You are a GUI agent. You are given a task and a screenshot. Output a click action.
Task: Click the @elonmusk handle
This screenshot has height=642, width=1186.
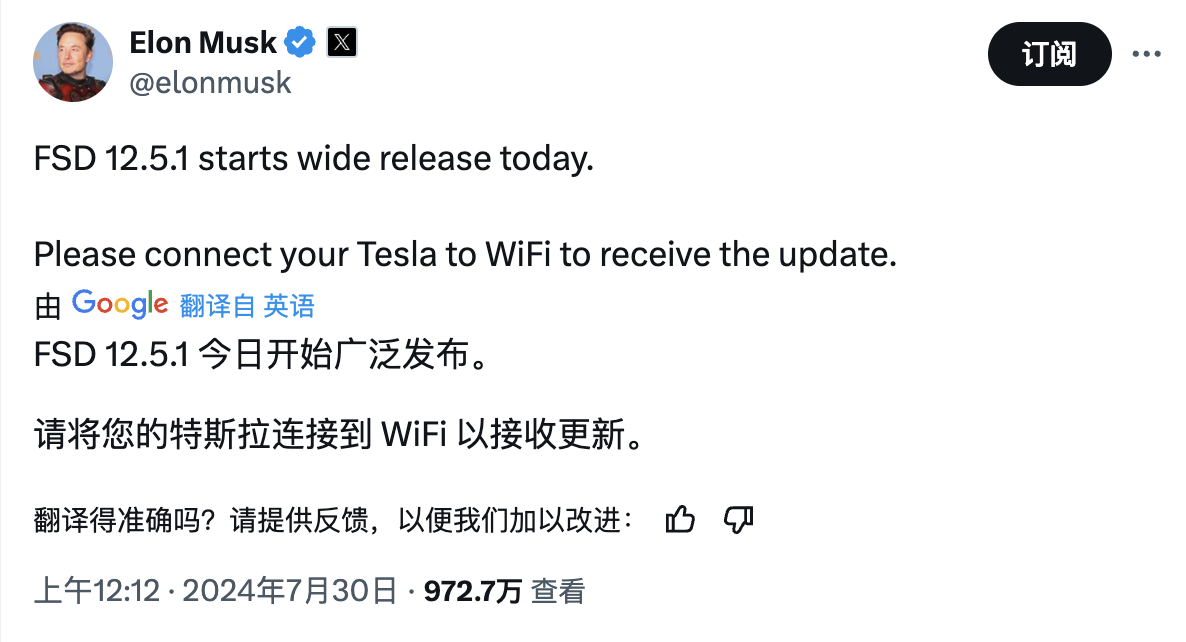(210, 82)
